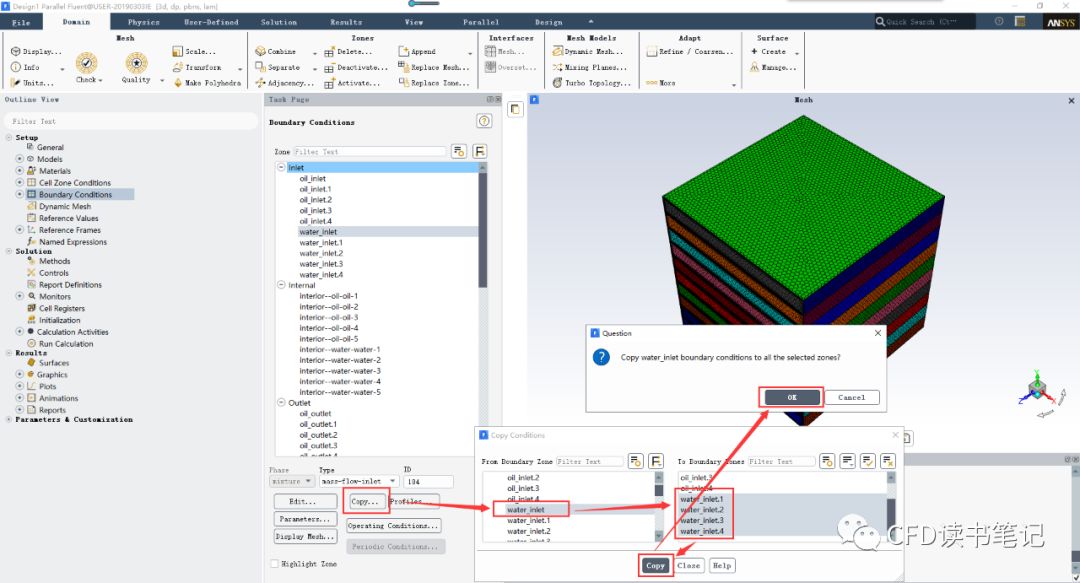Open the Scale mesh dialog
The image size is (1080, 583).
194,52
